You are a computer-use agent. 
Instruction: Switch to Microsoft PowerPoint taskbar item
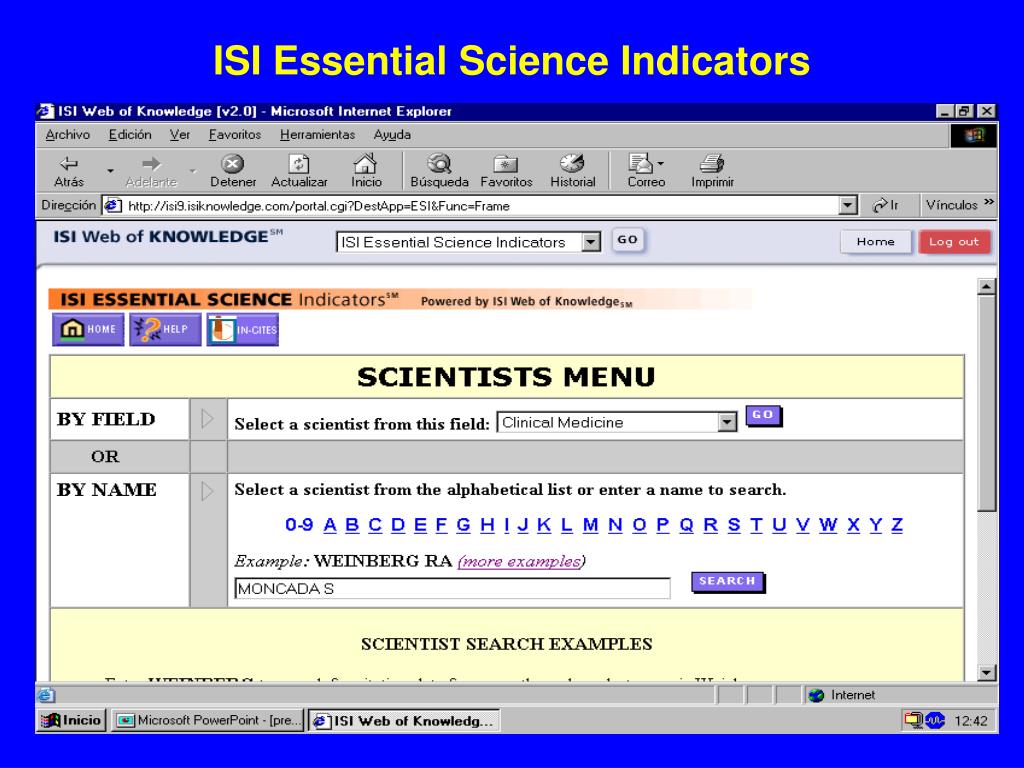tap(208, 720)
